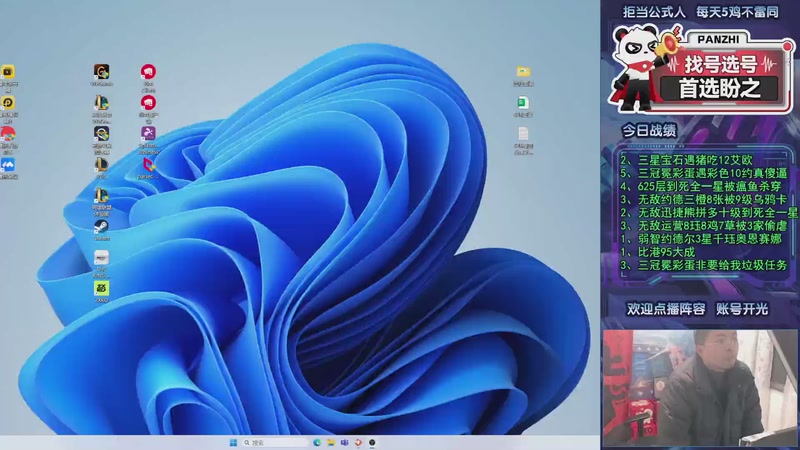Launch the Steam desktop shortcut

pos(101,227)
